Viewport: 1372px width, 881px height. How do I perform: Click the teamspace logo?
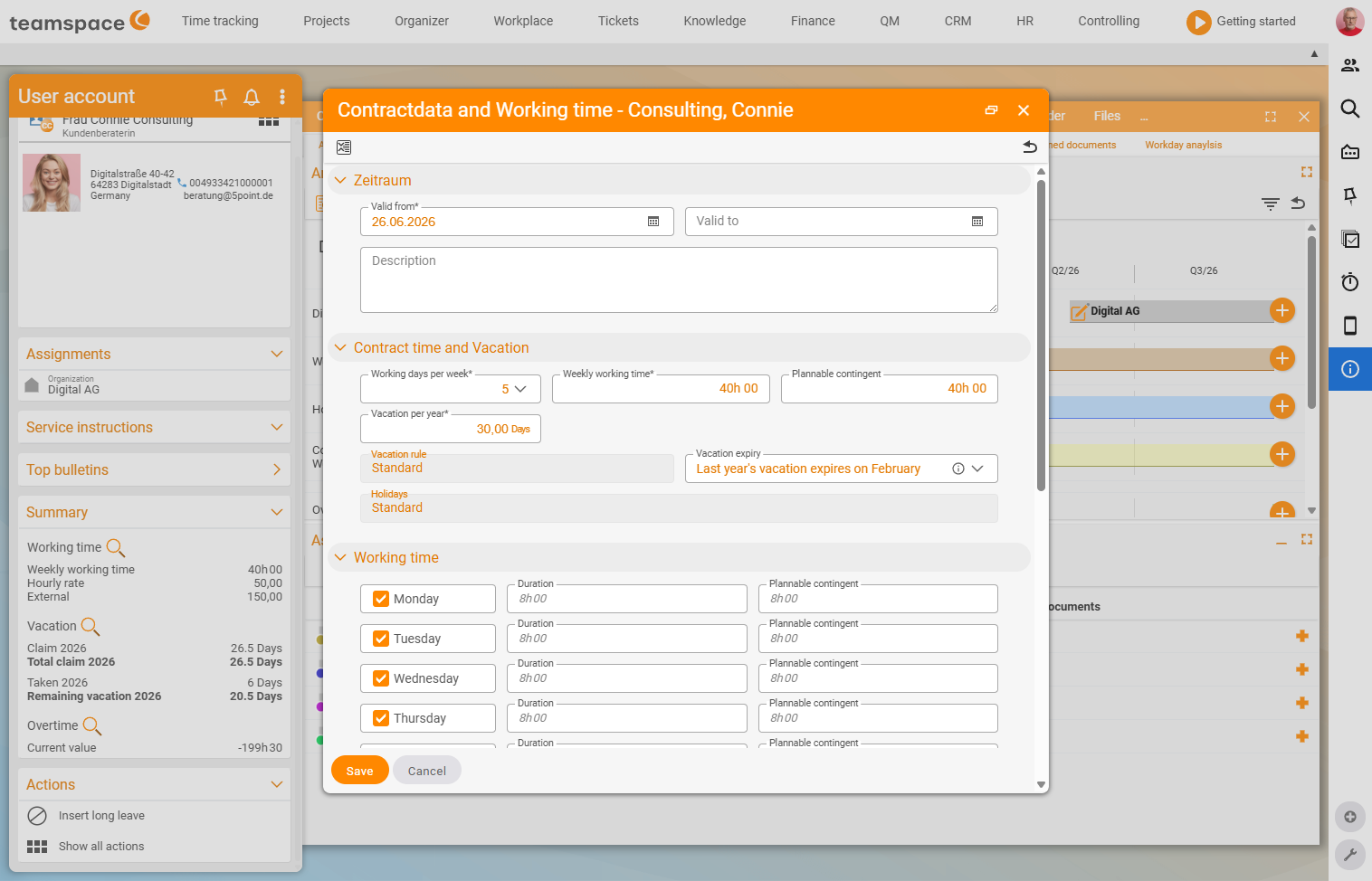(x=80, y=21)
